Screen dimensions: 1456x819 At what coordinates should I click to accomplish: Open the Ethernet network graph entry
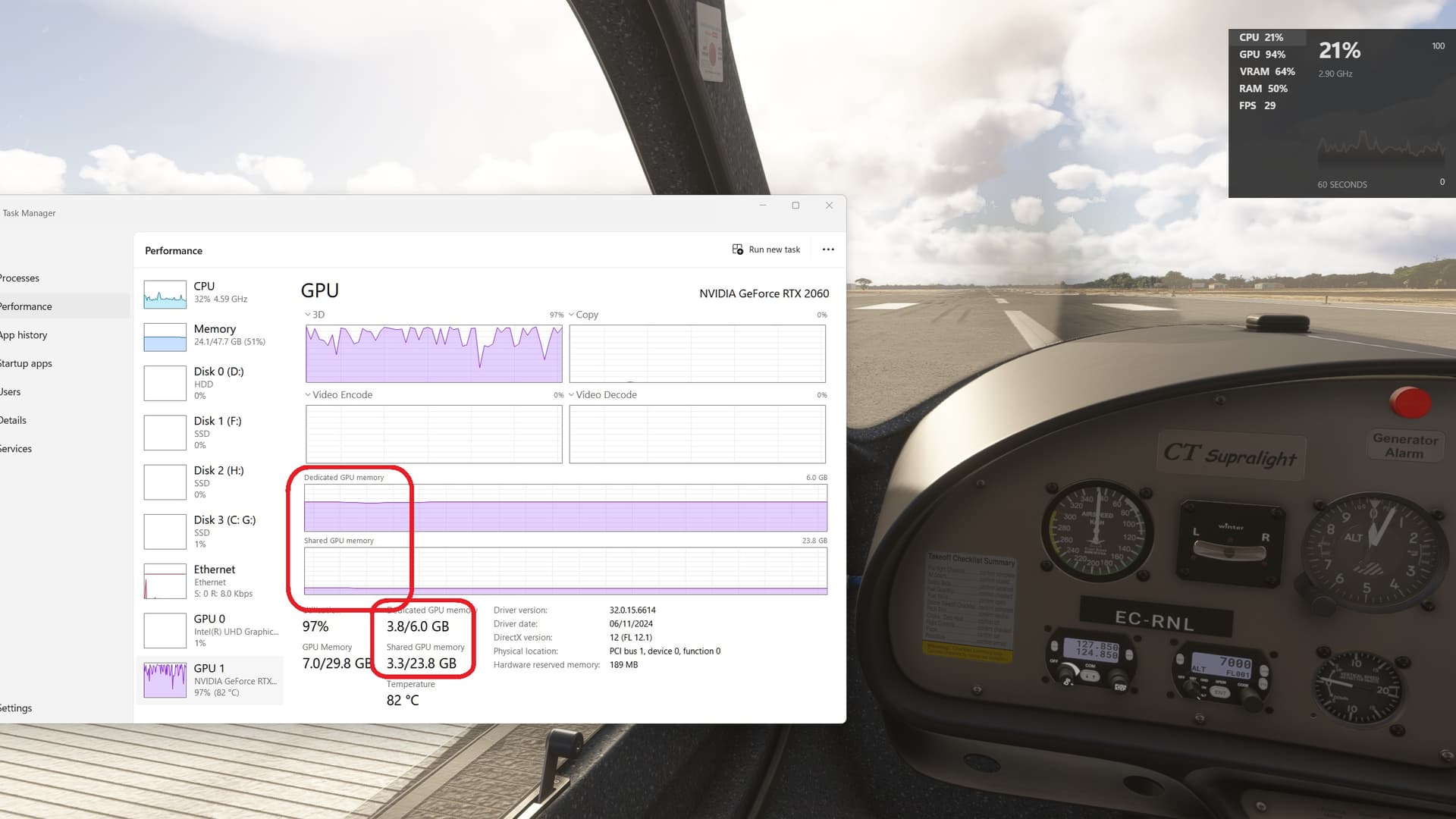[x=165, y=581]
